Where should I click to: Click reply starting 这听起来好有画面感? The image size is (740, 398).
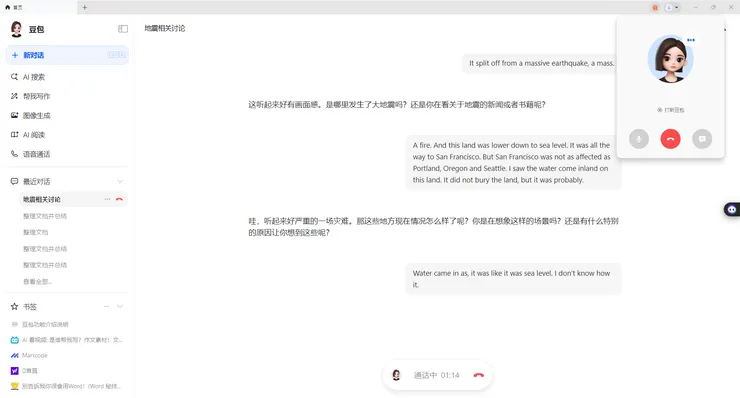click(x=396, y=105)
